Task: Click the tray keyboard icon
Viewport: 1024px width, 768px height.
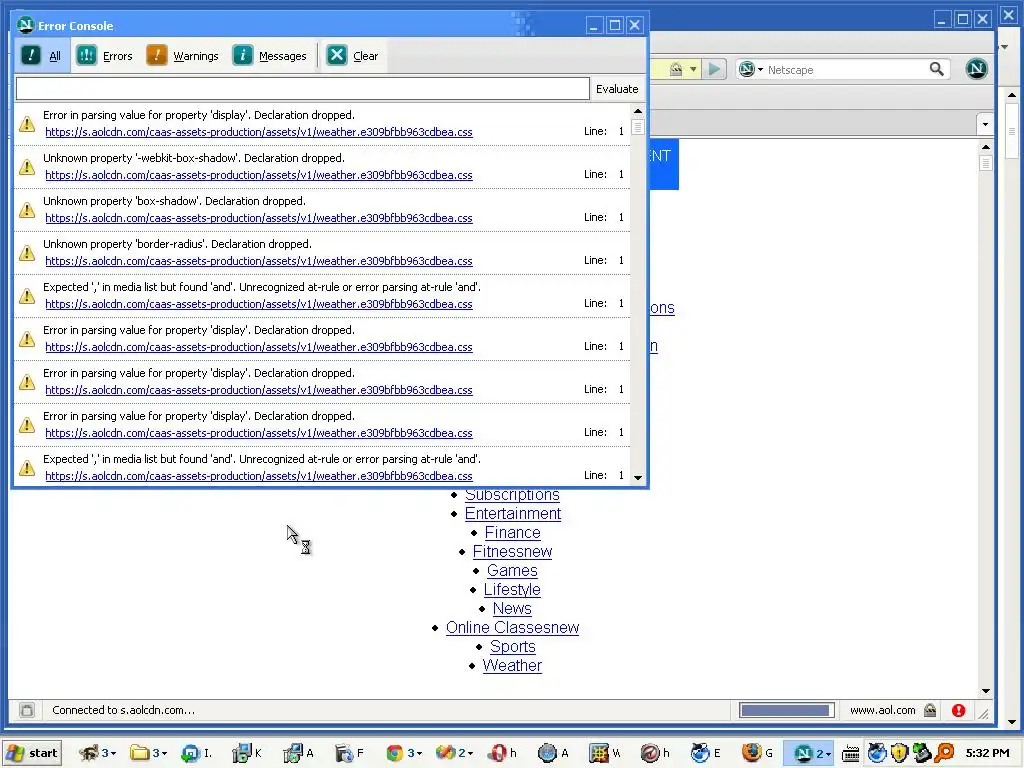Action: click(x=850, y=754)
